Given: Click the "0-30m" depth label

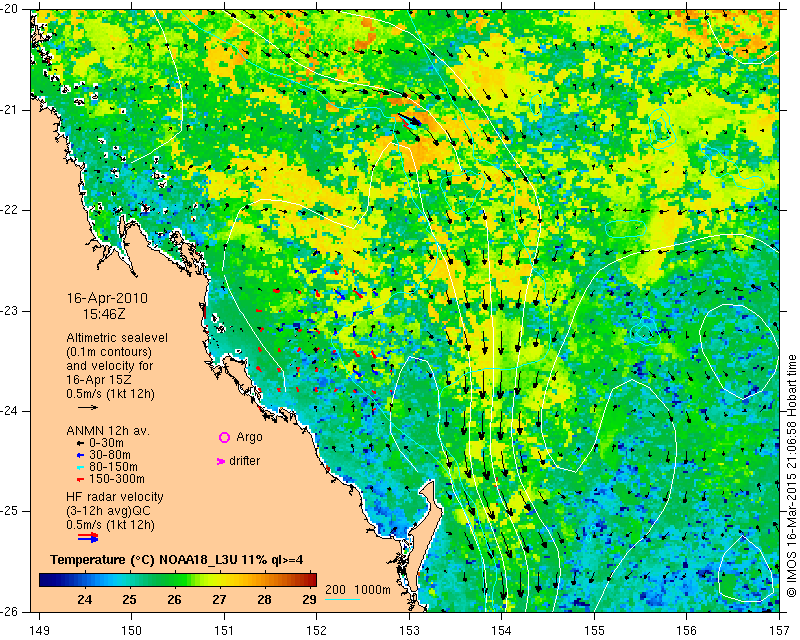Looking at the screenshot, I should [106, 443].
